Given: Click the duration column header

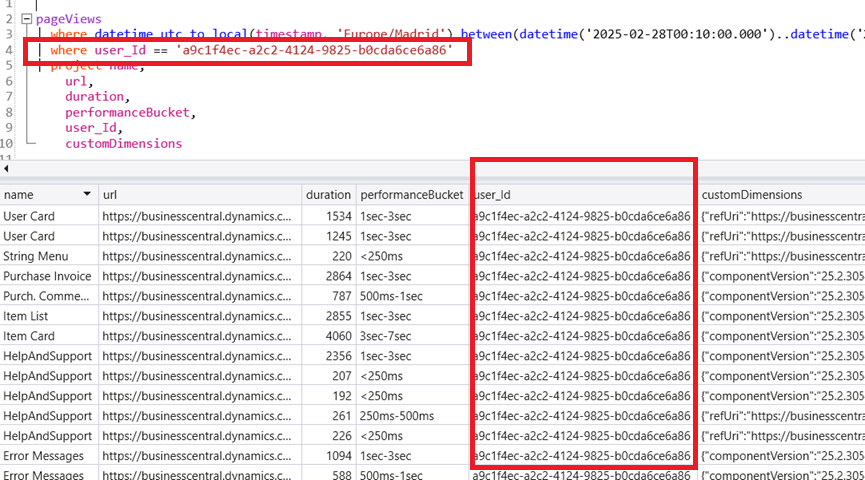Looking at the screenshot, I should (x=328, y=194).
